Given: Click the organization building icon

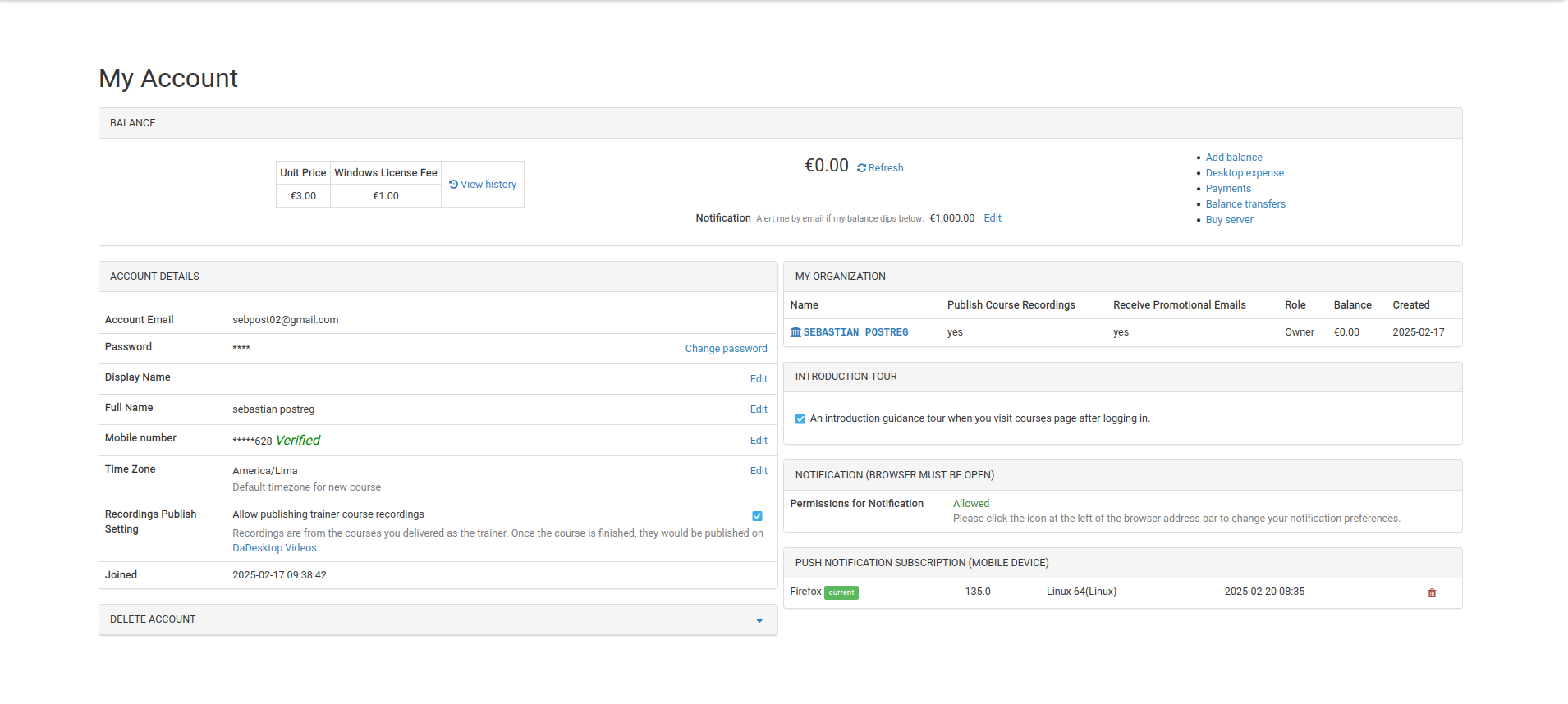Looking at the screenshot, I should click(x=795, y=332).
